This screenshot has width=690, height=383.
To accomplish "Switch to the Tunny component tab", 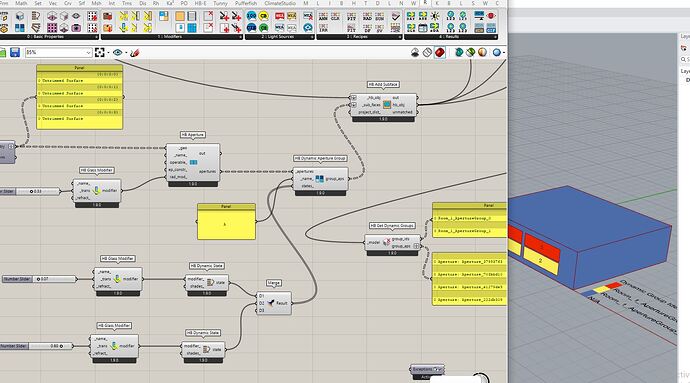I will [220, 3].
